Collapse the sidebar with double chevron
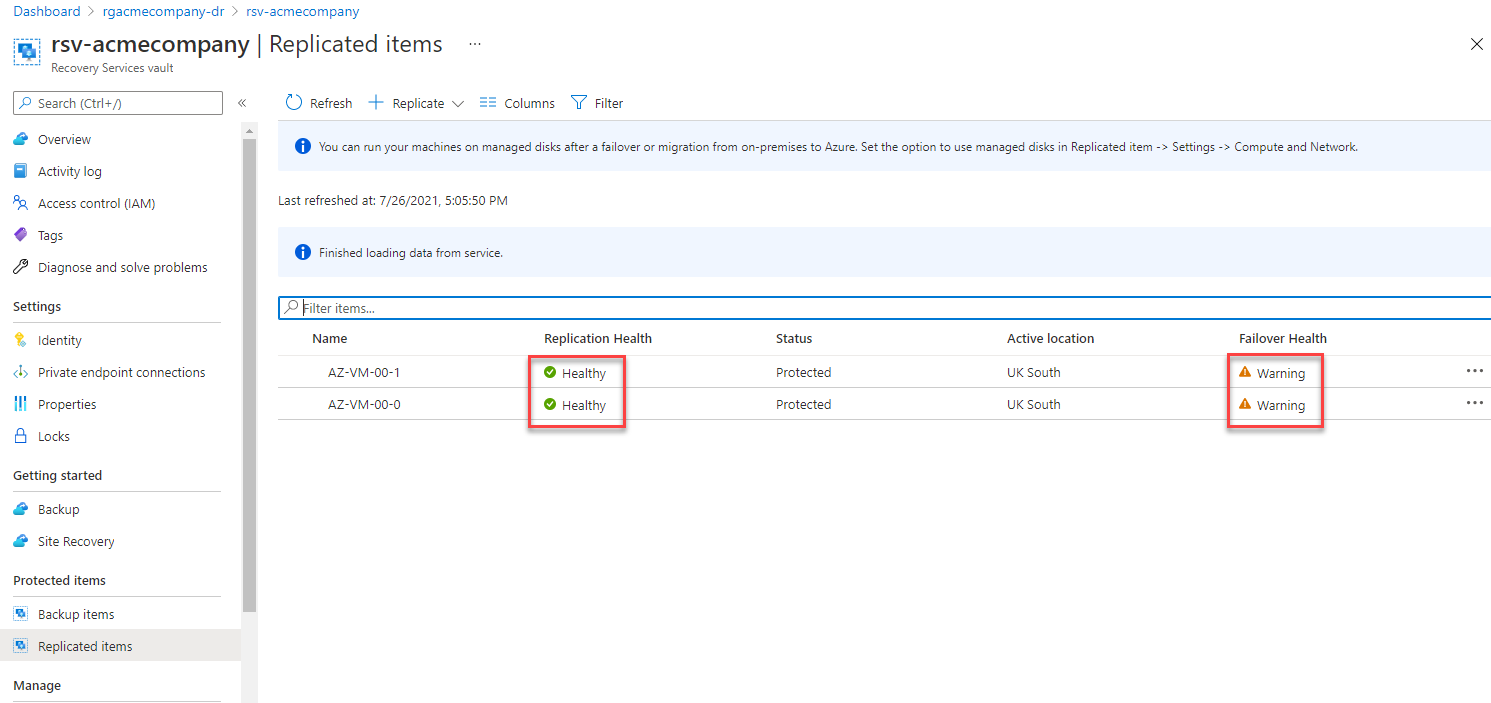 point(242,103)
